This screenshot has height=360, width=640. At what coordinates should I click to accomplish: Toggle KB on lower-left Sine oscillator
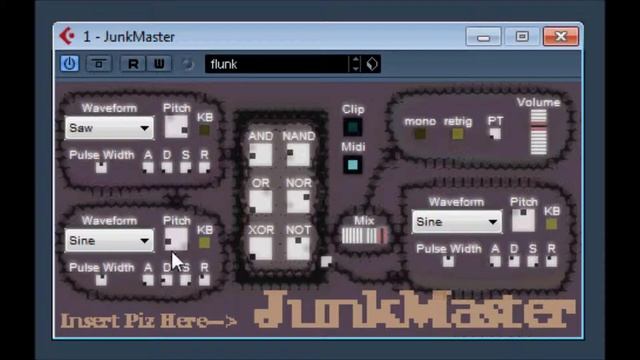tap(204, 243)
